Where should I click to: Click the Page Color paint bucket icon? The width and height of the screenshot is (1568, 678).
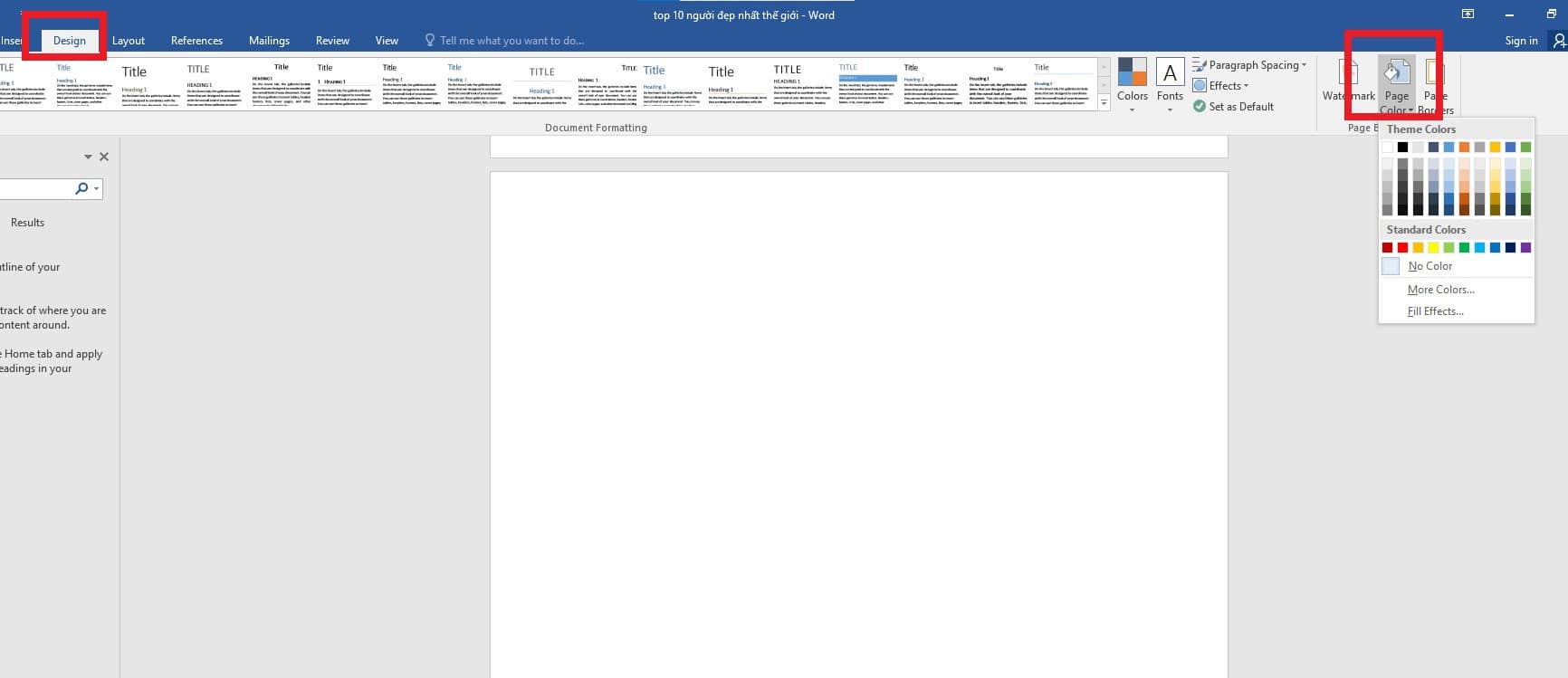1396,72
